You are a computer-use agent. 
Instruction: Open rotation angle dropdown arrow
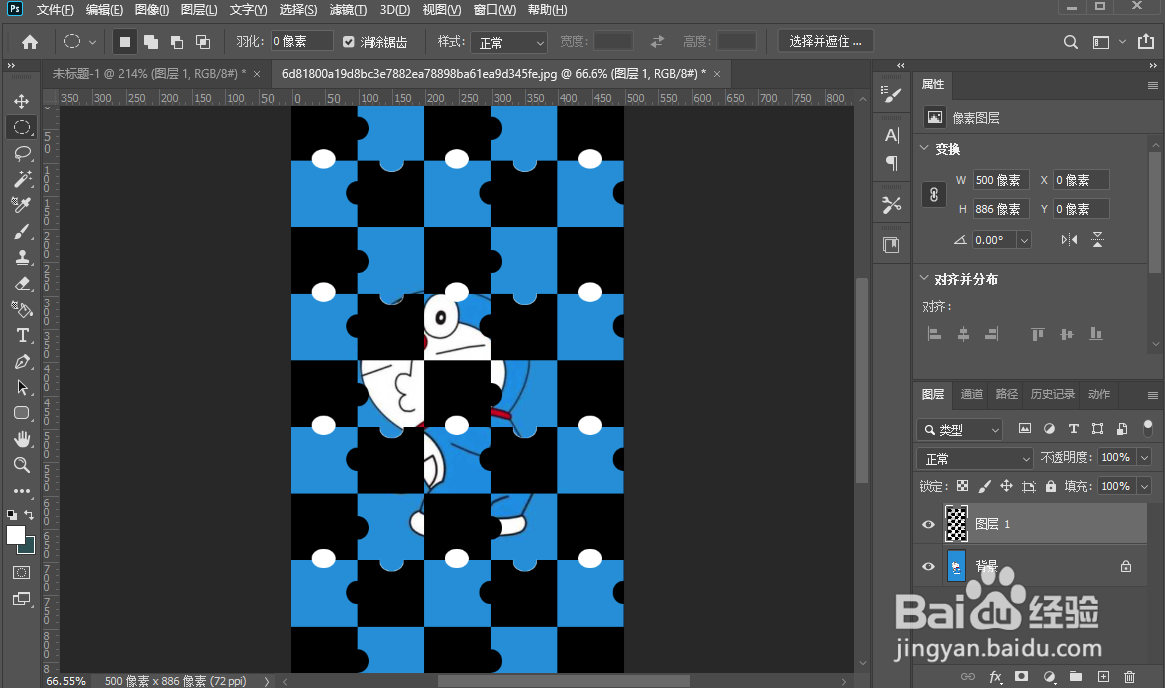pos(1024,240)
